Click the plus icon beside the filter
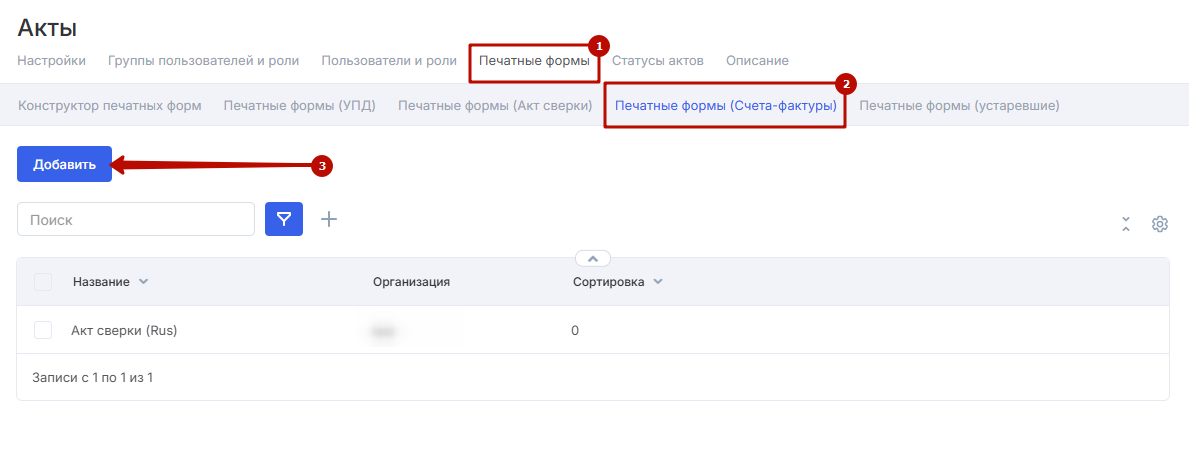 click(328, 219)
